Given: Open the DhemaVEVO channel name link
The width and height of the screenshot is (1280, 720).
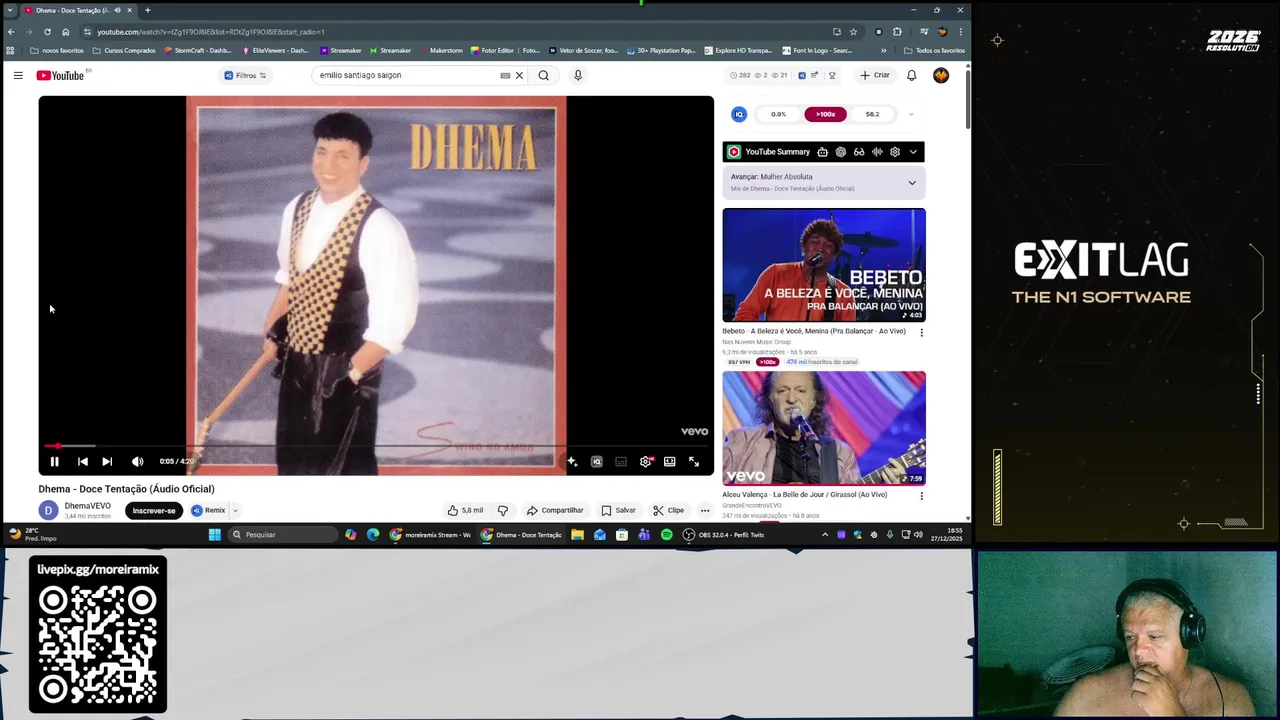Looking at the screenshot, I should (88, 506).
